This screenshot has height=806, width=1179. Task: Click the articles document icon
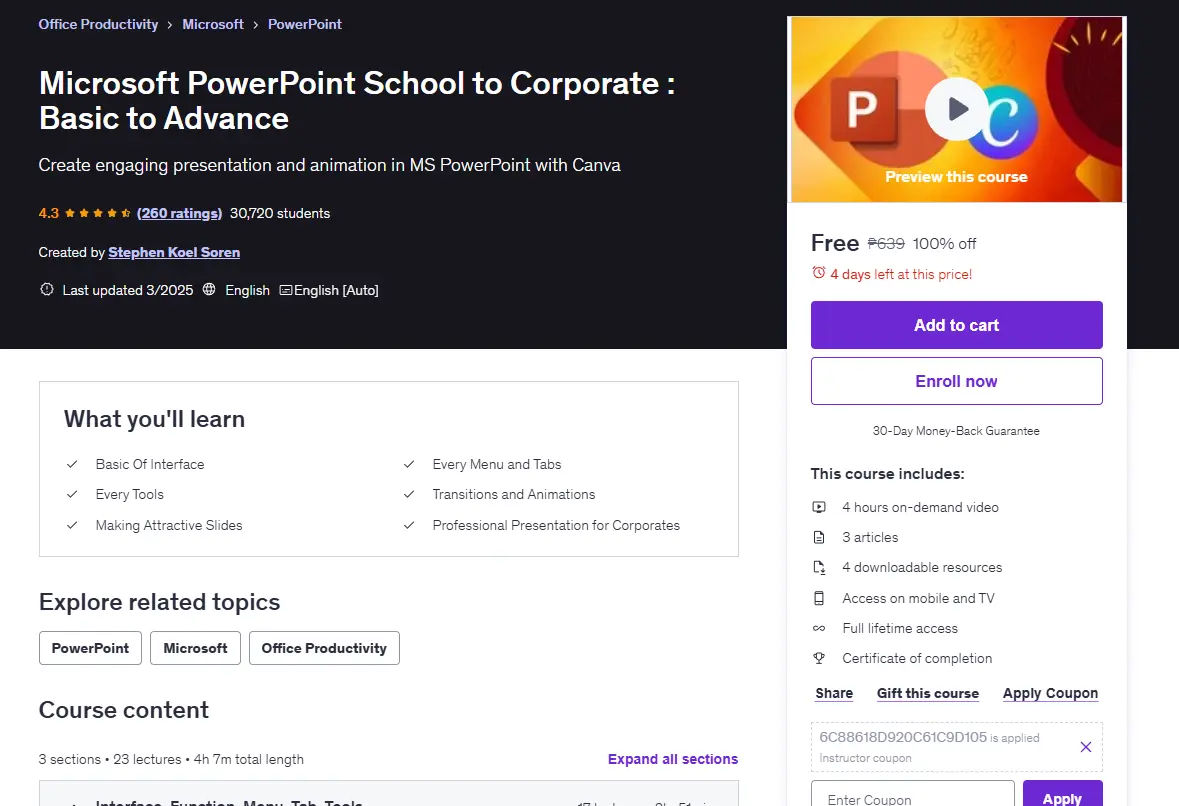(819, 538)
